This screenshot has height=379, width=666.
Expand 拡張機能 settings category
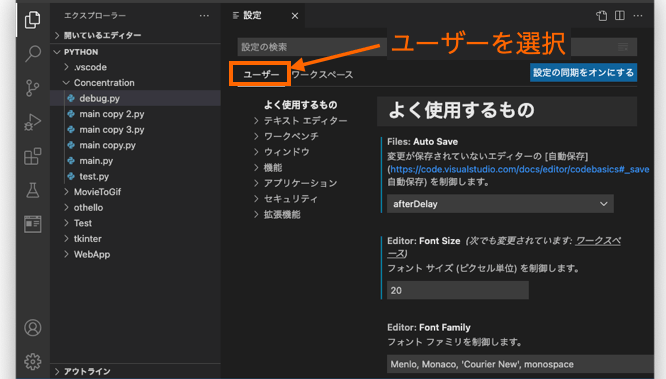tap(277, 215)
